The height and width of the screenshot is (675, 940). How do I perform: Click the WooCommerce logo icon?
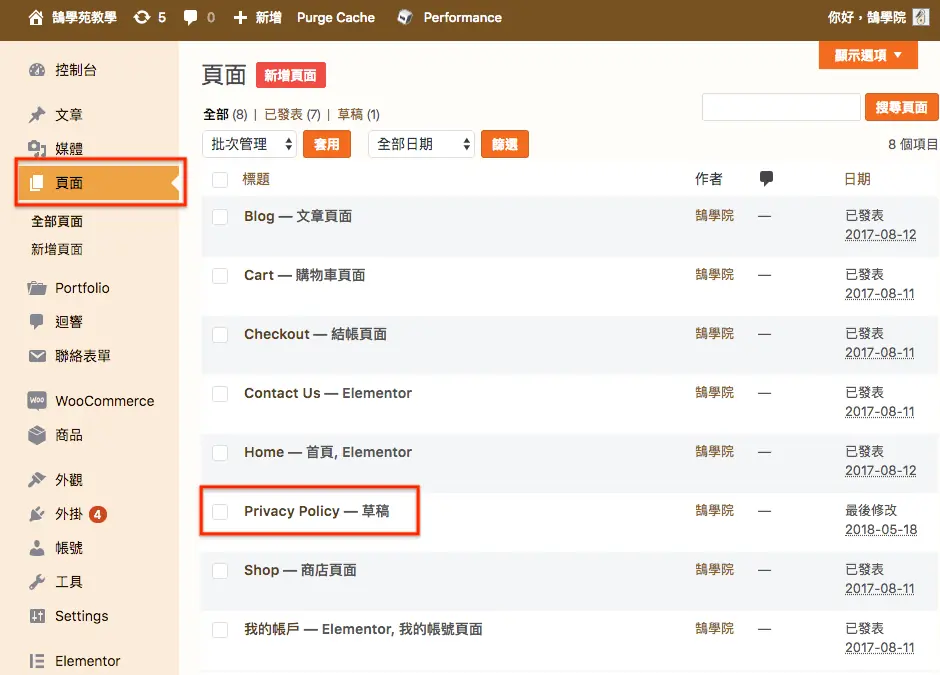point(37,400)
